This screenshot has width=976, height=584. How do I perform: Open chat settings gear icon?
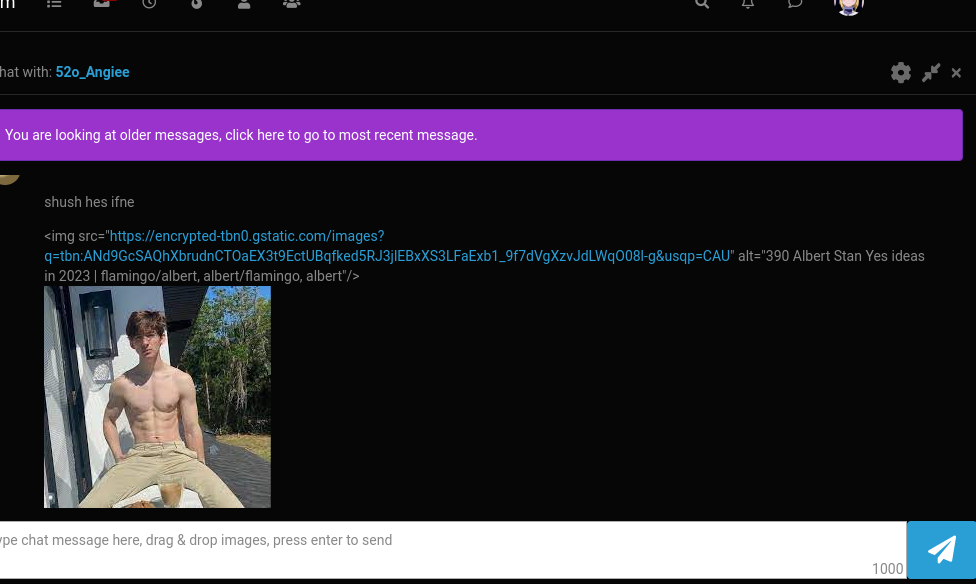901,73
